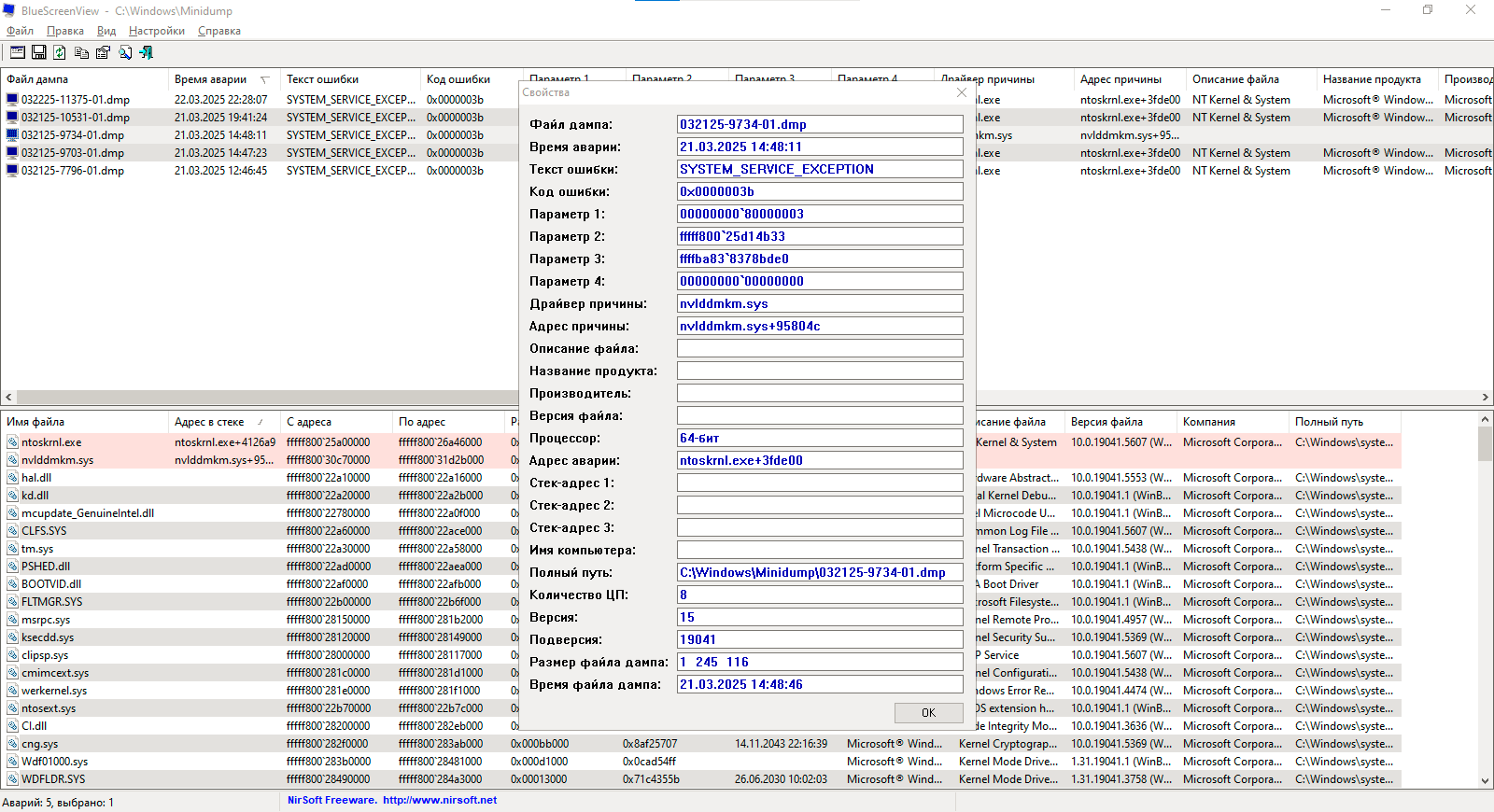Click the green refresh icon
The width and height of the screenshot is (1494, 812).
pos(60,52)
